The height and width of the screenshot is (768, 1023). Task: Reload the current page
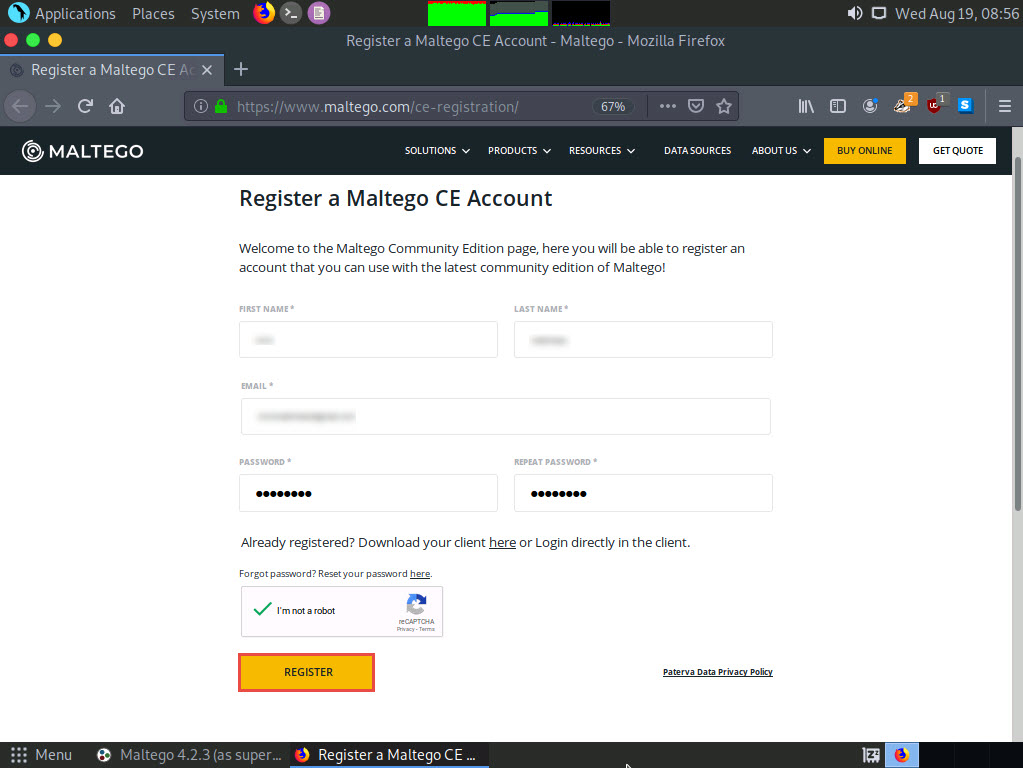pyautogui.click(x=85, y=106)
